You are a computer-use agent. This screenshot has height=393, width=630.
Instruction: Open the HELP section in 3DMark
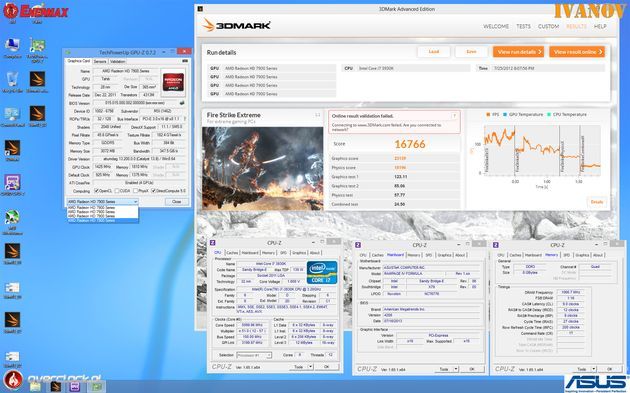(x=600, y=26)
